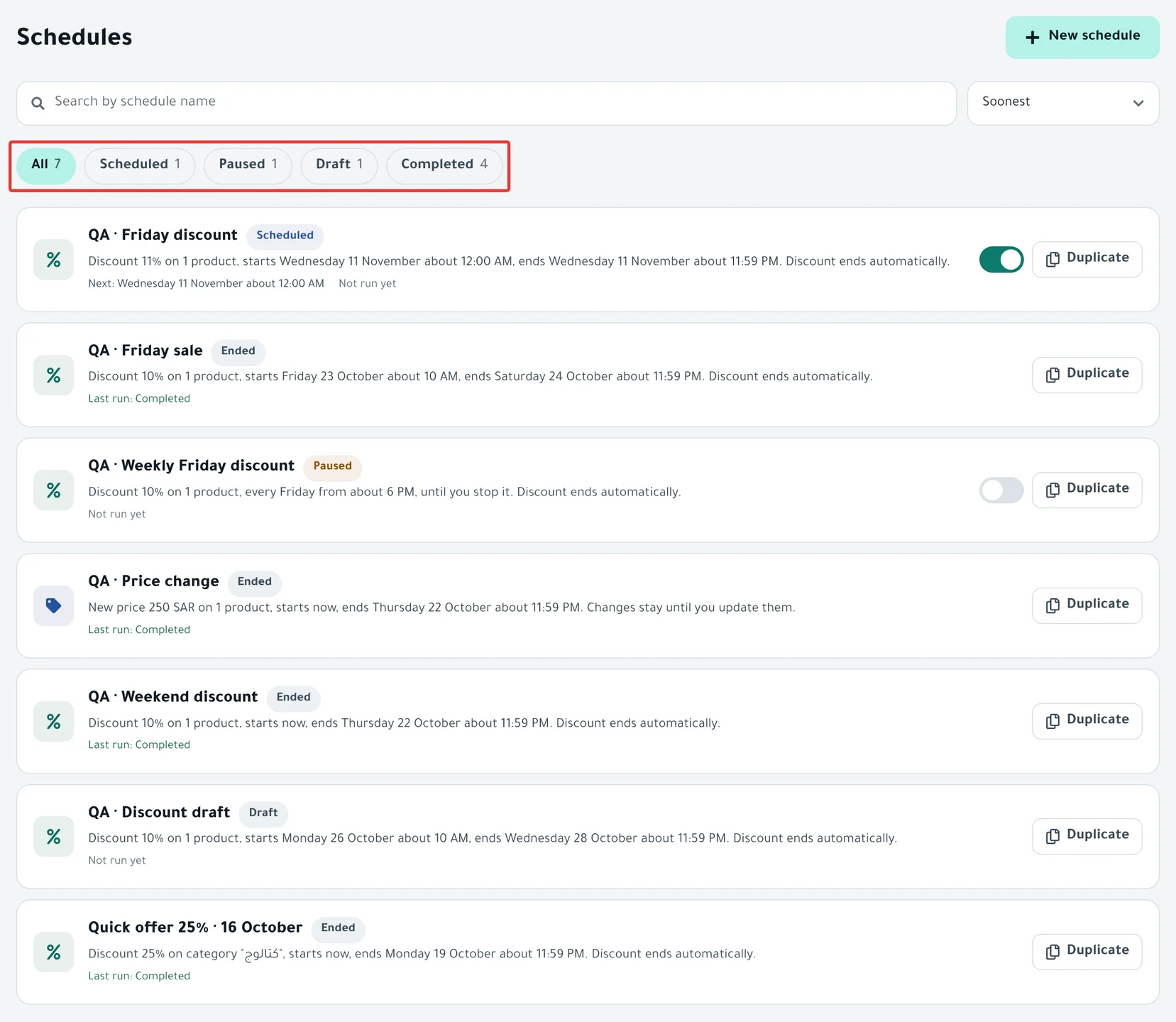
Task: Click the Ended badge on QA Friday sale
Action: (x=238, y=351)
